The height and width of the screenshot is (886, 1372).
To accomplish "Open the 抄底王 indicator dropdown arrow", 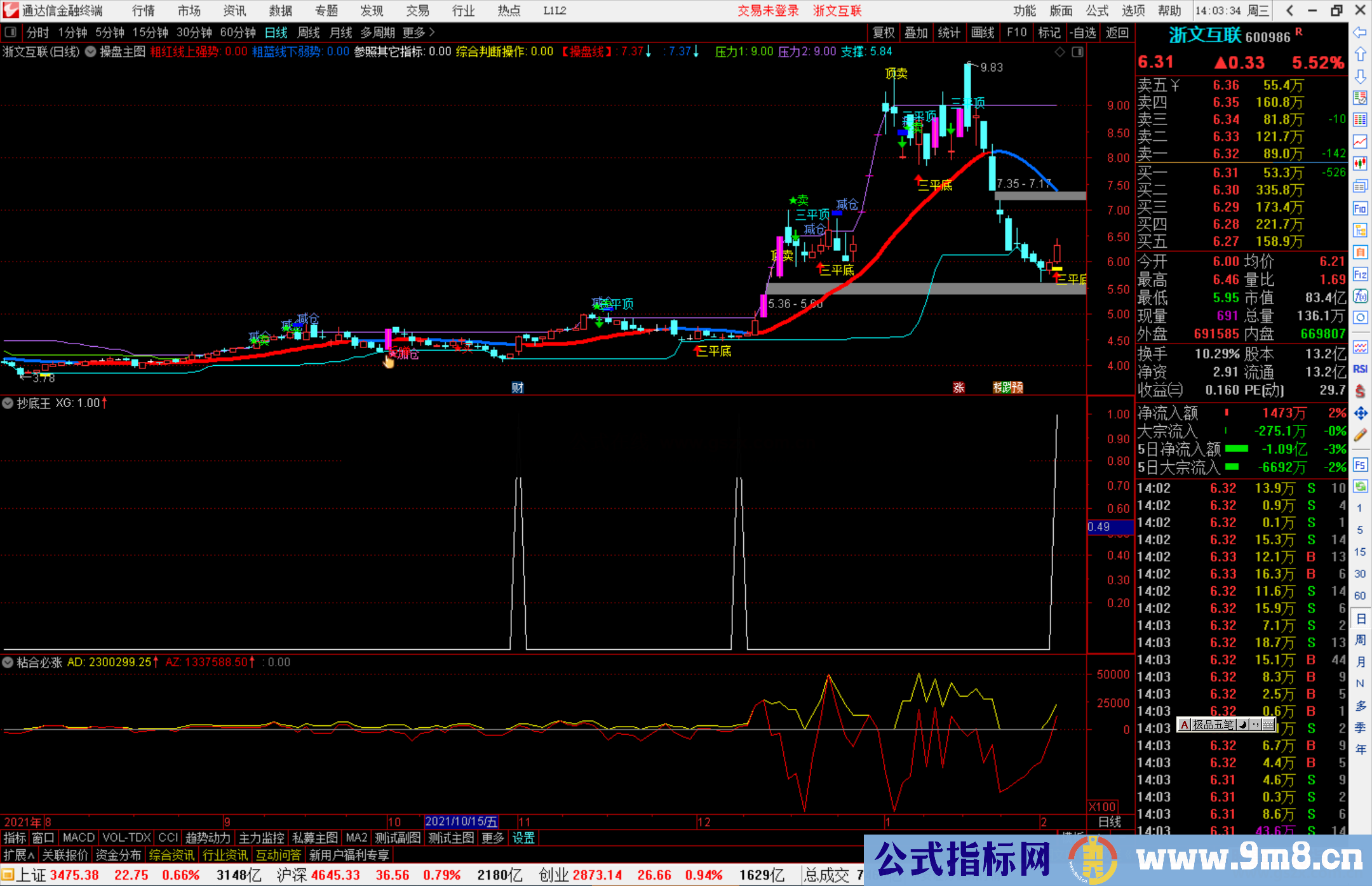I will click(x=8, y=403).
